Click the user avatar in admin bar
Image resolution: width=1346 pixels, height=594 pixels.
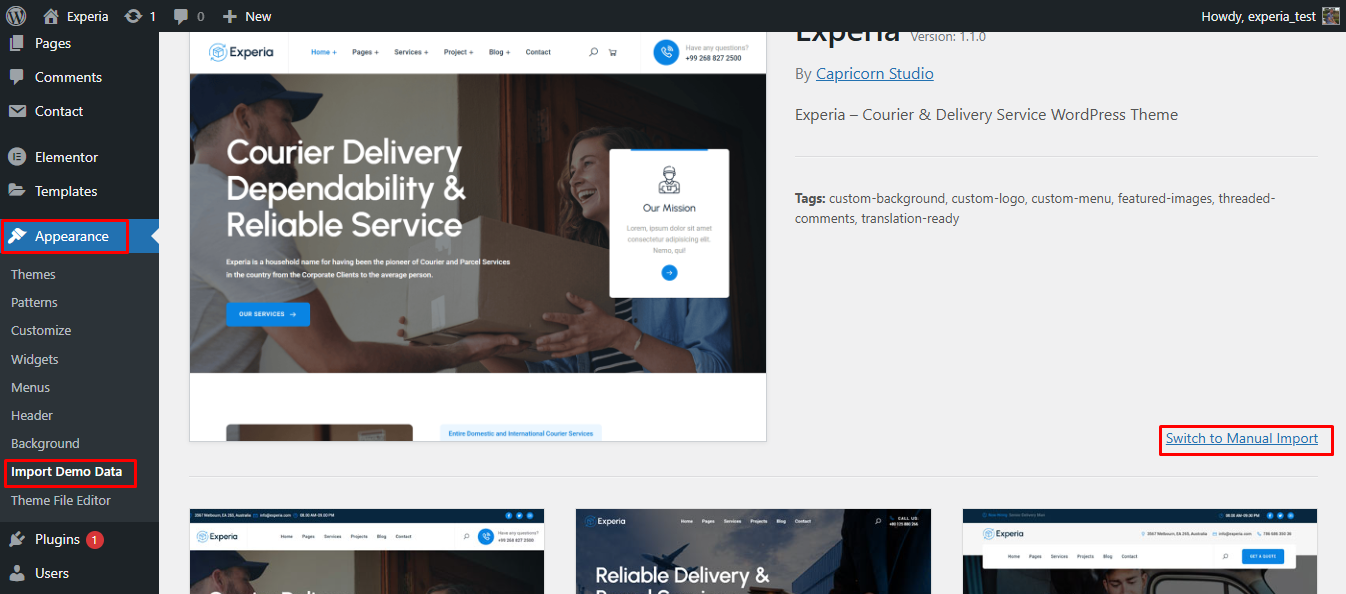(1330, 16)
